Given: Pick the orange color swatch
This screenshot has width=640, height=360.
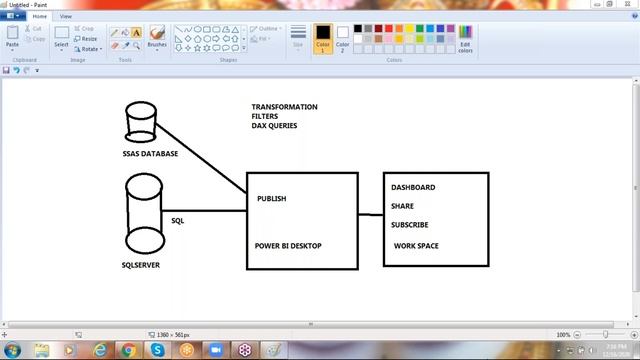Looking at the screenshot, I should tap(399, 29).
